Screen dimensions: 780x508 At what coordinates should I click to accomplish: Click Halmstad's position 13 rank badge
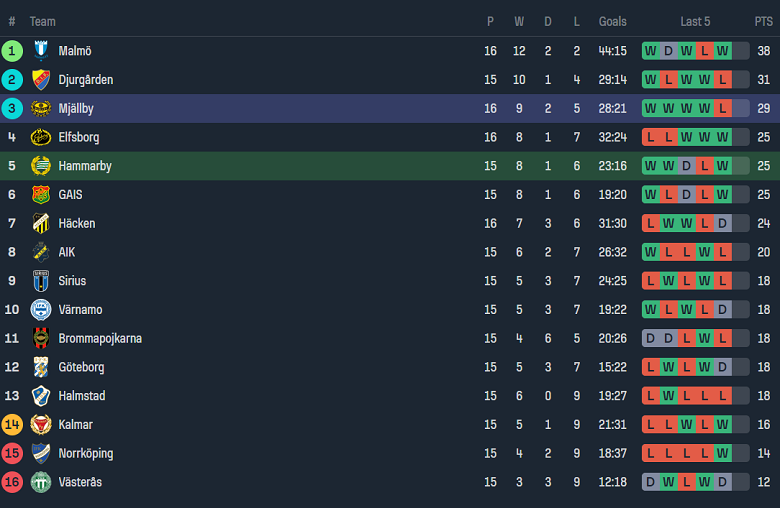click(x=12, y=396)
